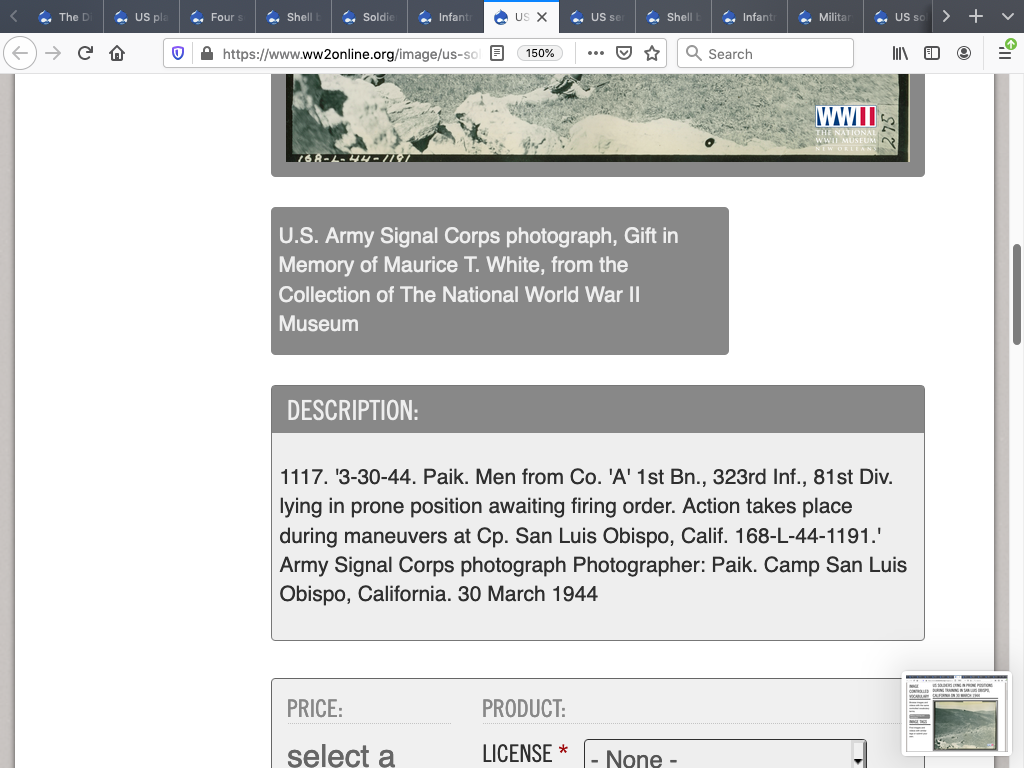Open the Firefox account icon

pos(964,54)
